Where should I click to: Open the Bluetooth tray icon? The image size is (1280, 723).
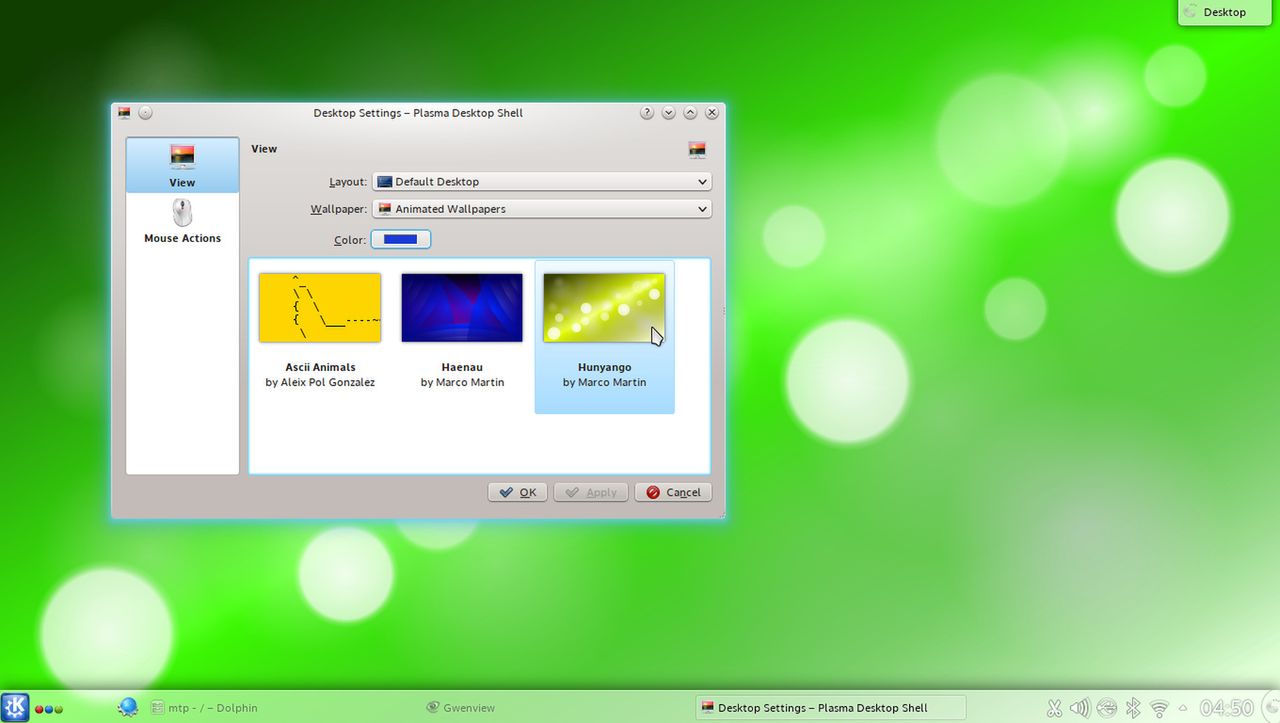pyautogui.click(x=1133, y=708)
